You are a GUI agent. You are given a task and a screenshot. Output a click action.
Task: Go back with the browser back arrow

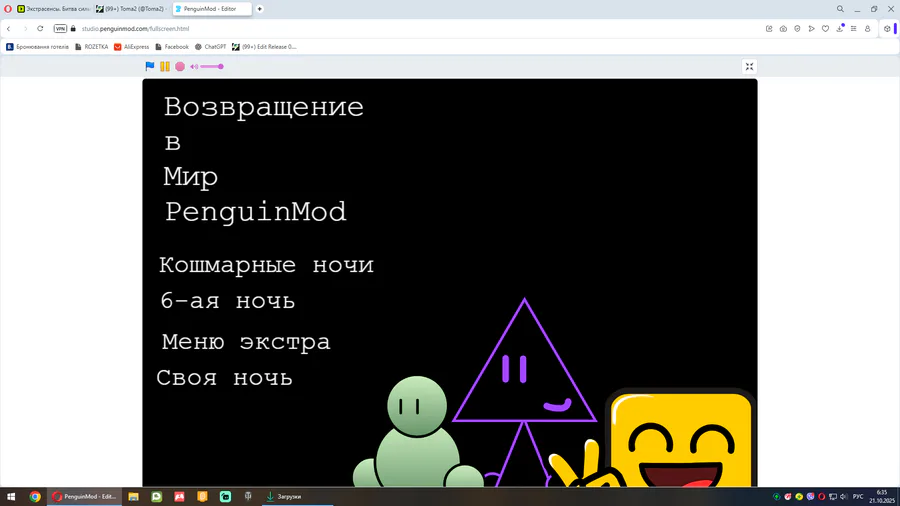pos(9,29)
